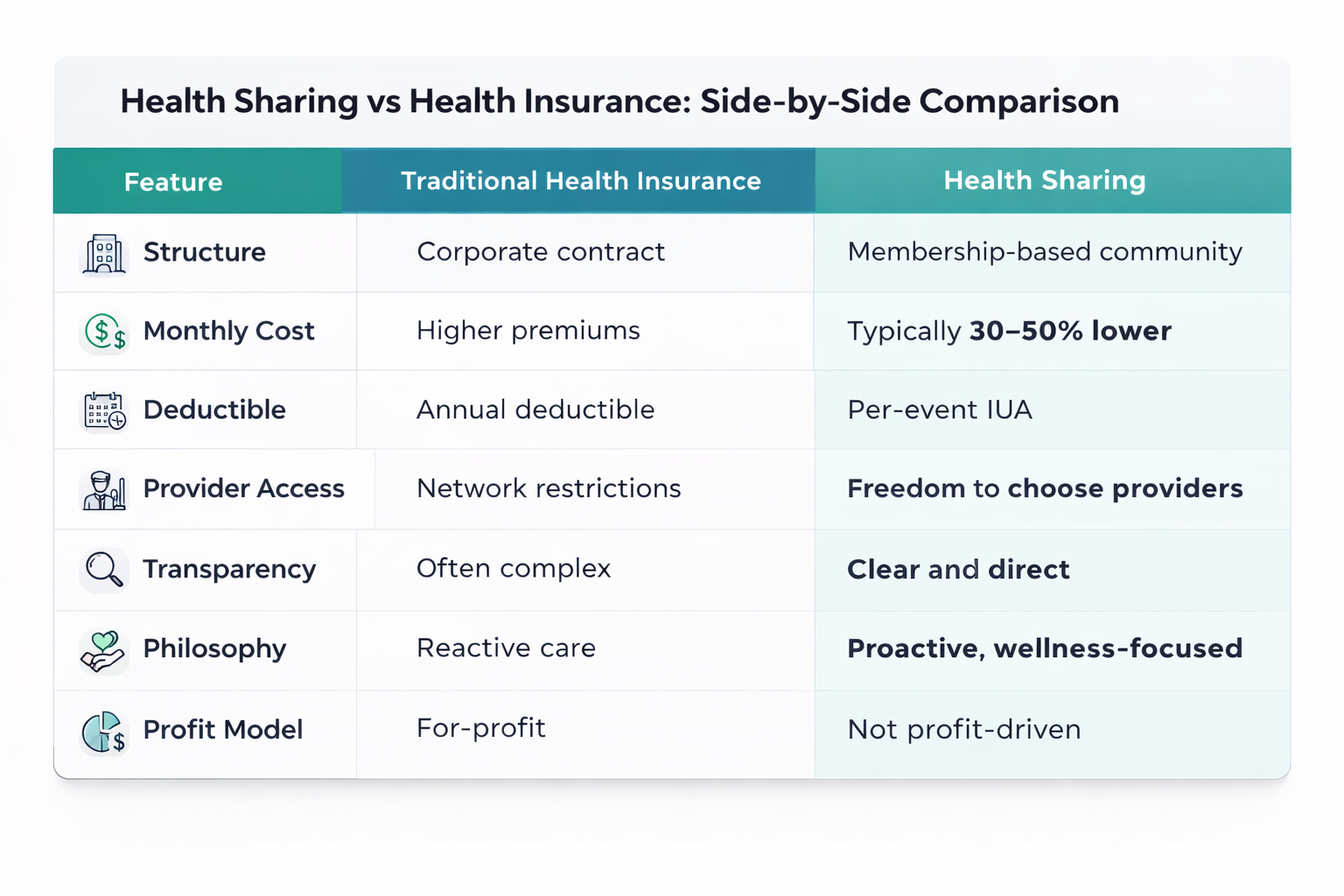Click the building icon beside Structure

[x=104, y=254]
